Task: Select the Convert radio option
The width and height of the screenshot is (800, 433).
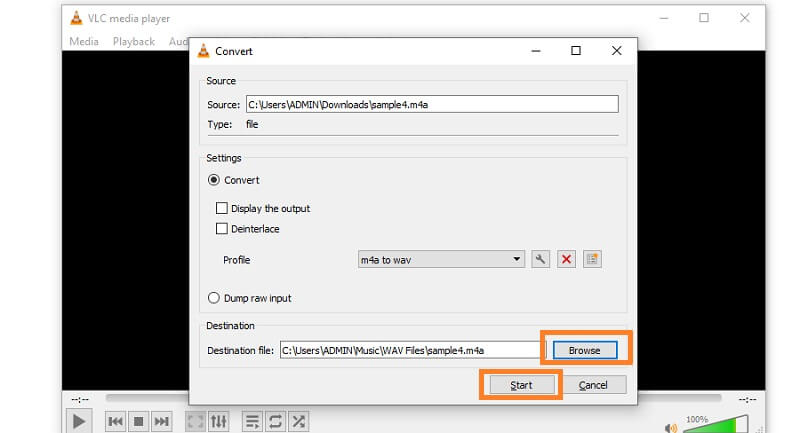Action: [x=213, y=180]
